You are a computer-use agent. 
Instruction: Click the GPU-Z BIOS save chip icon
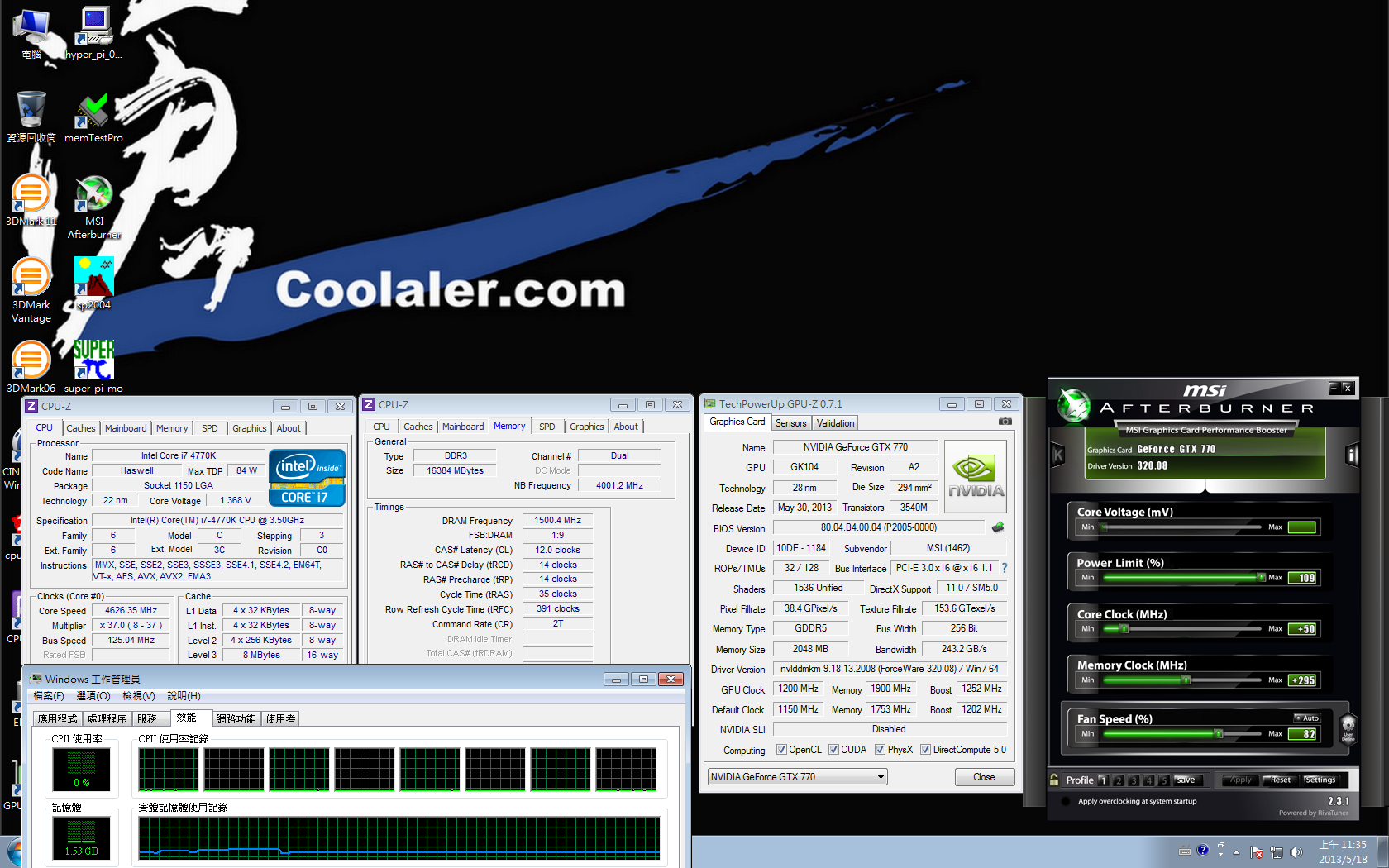[x=998, y=527]
